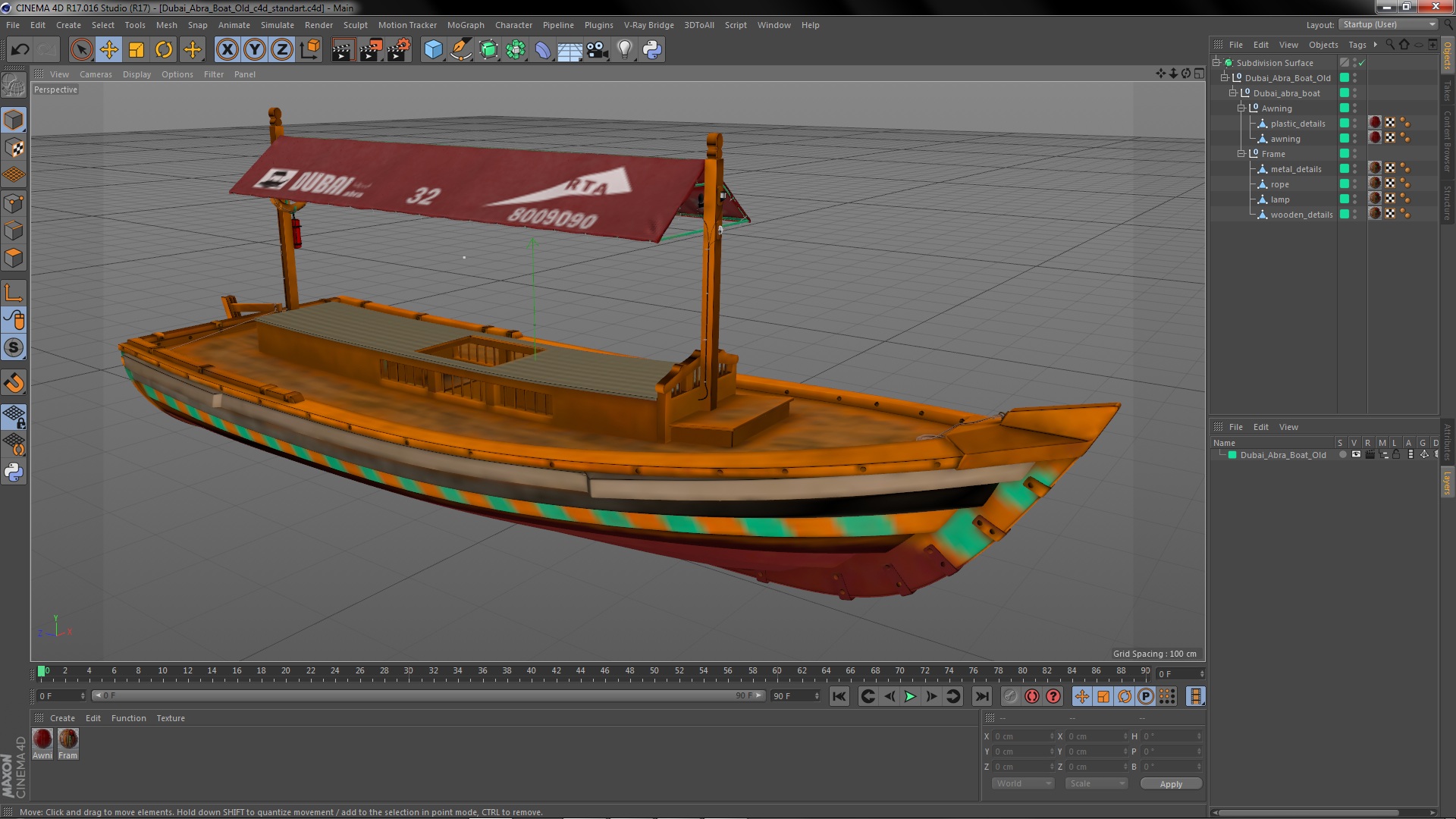Toggle Subdivision Surface enable checkmark
The image size is (1456, 819).
pyautogui.click(x=1362, y=62)
